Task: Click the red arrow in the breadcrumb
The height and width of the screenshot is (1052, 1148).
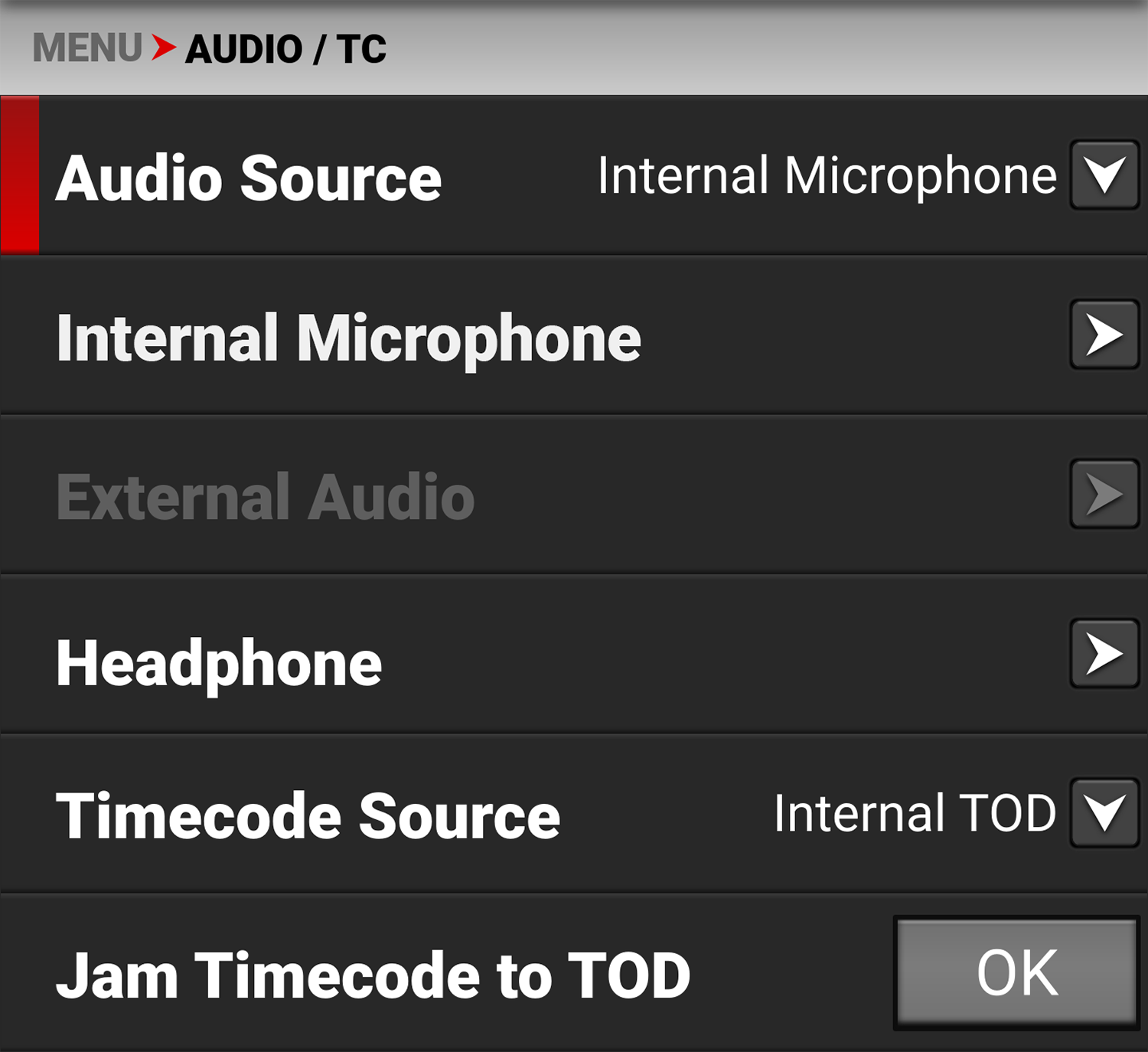Action: pos(162,48)
